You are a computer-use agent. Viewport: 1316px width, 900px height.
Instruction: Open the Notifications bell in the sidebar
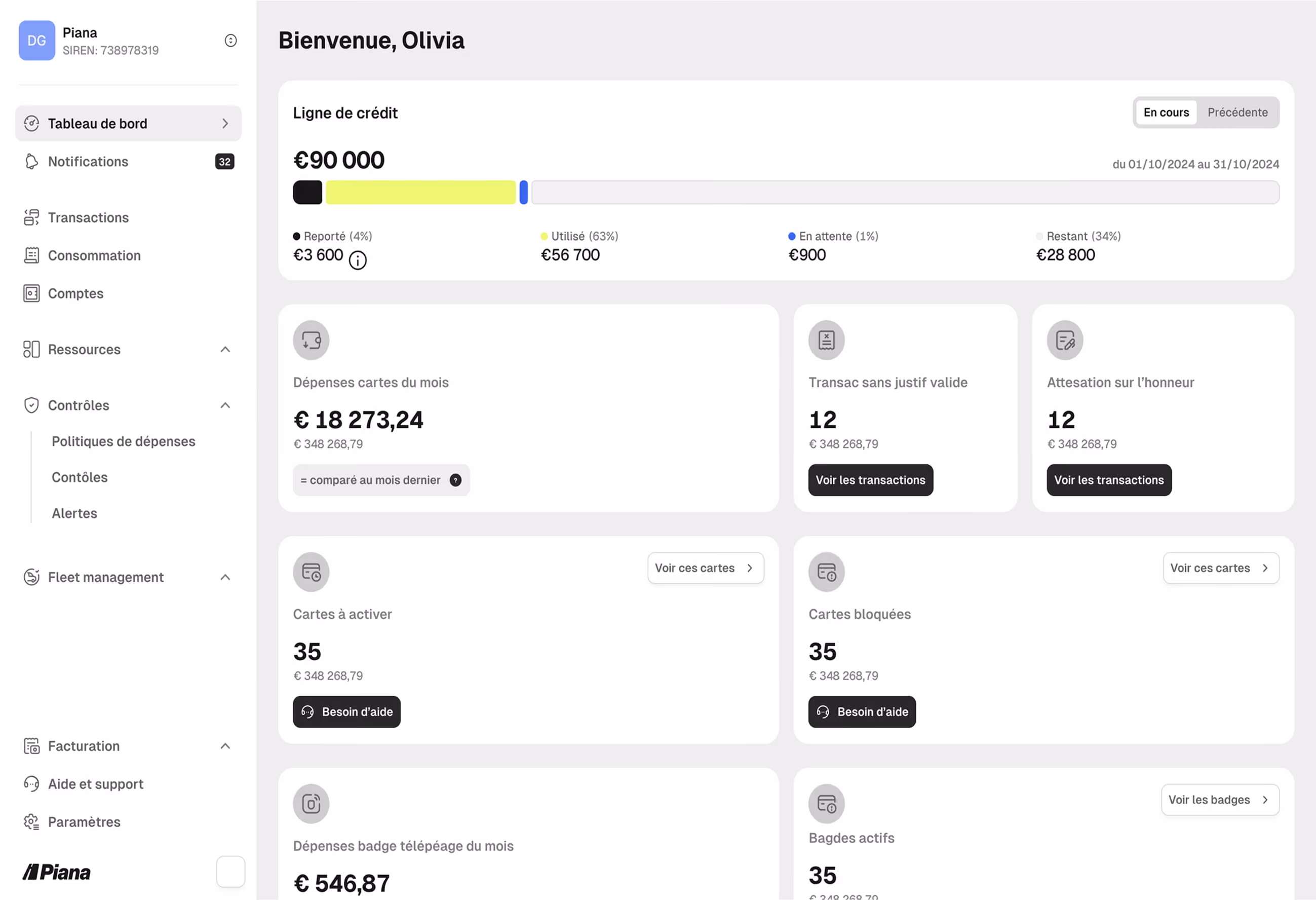pyautogui.click(x=32, y=162)
